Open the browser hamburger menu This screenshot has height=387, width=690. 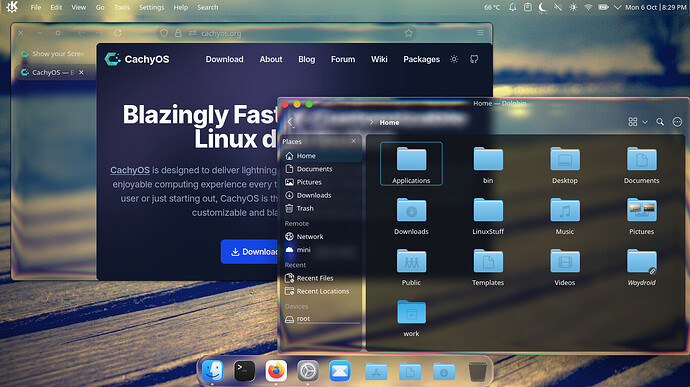(480, 33)
